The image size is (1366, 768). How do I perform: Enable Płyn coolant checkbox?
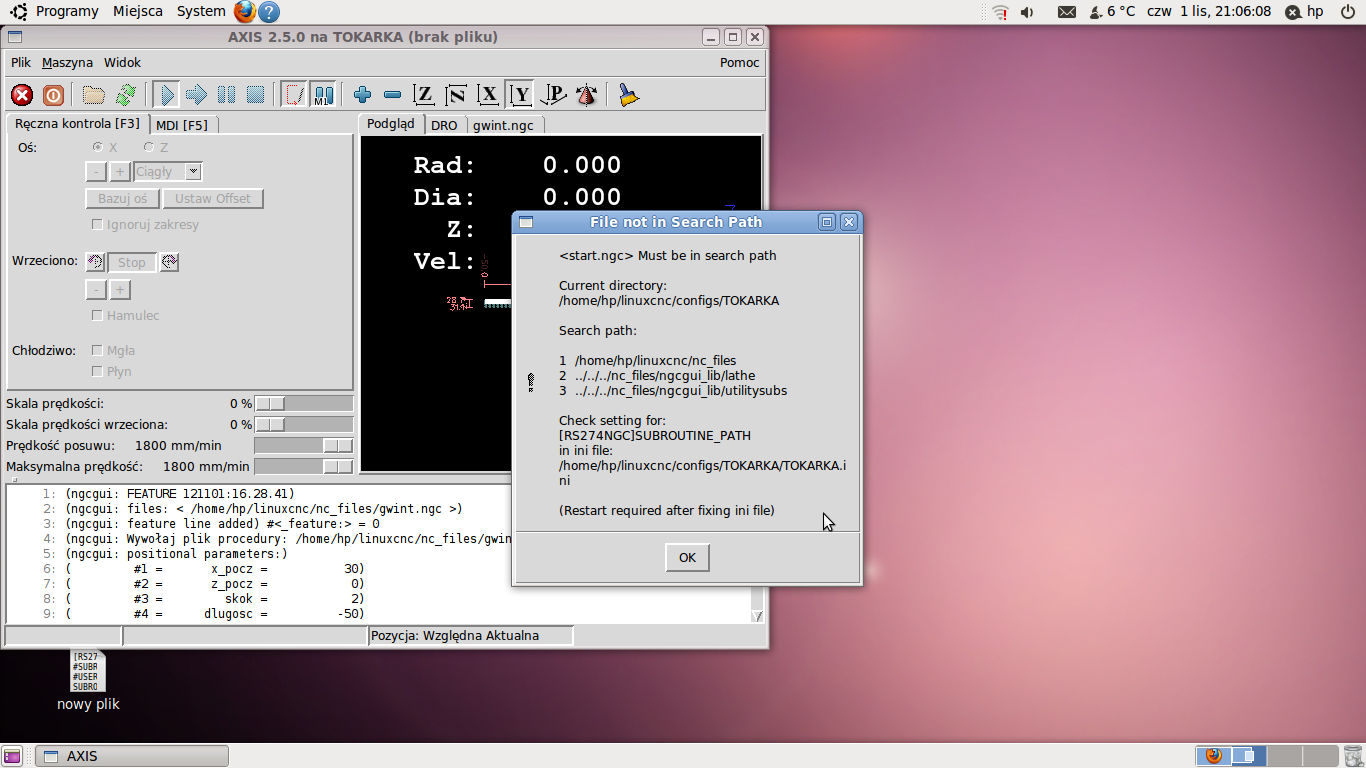click(97, 372)
